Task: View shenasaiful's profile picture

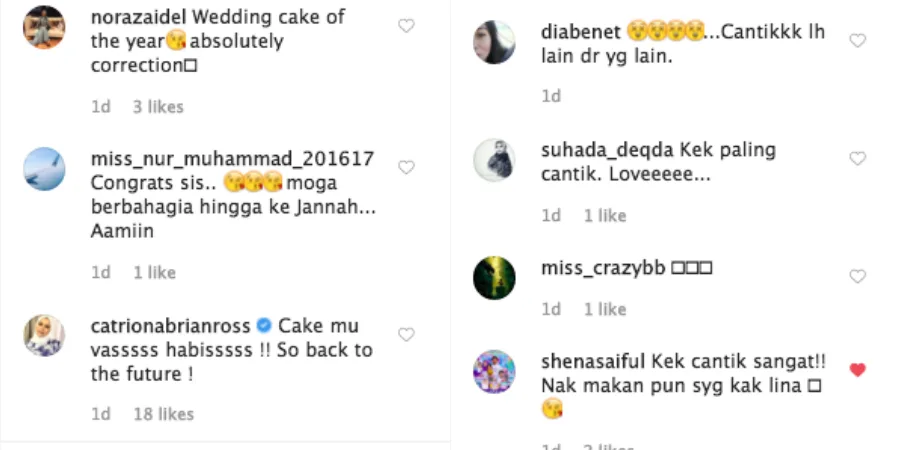Action: coord(494,371)
